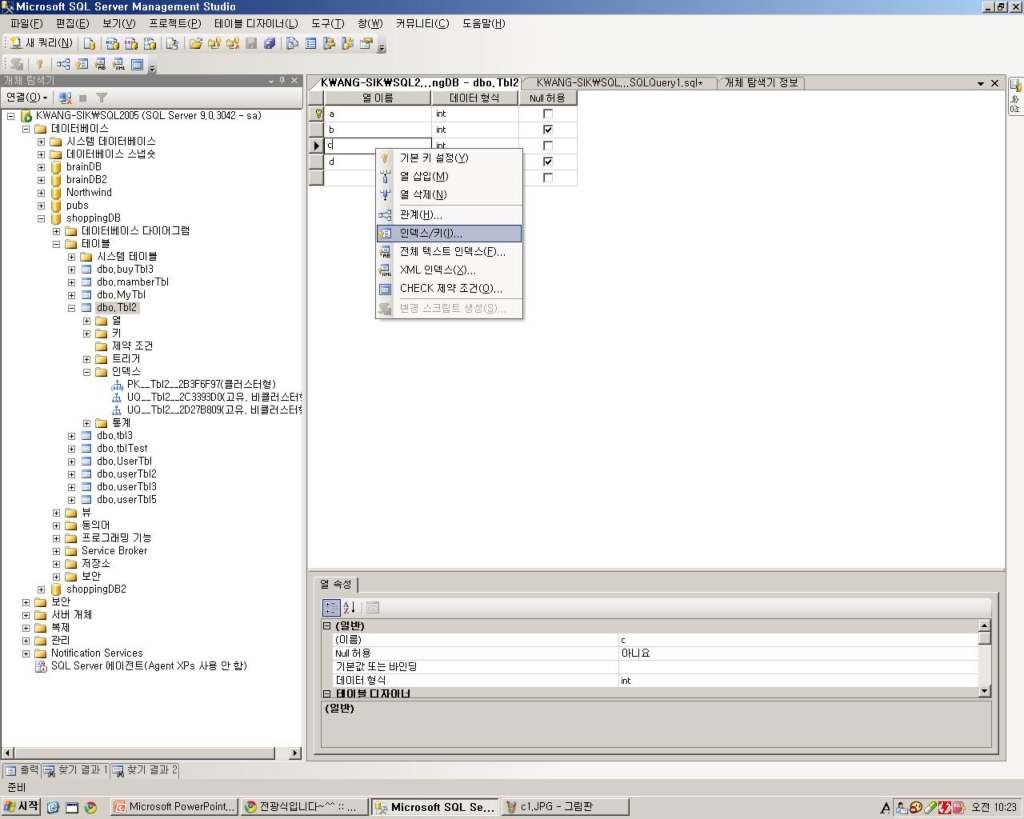
Task: Click the 시작 Start button
Action: pos(22,807)
